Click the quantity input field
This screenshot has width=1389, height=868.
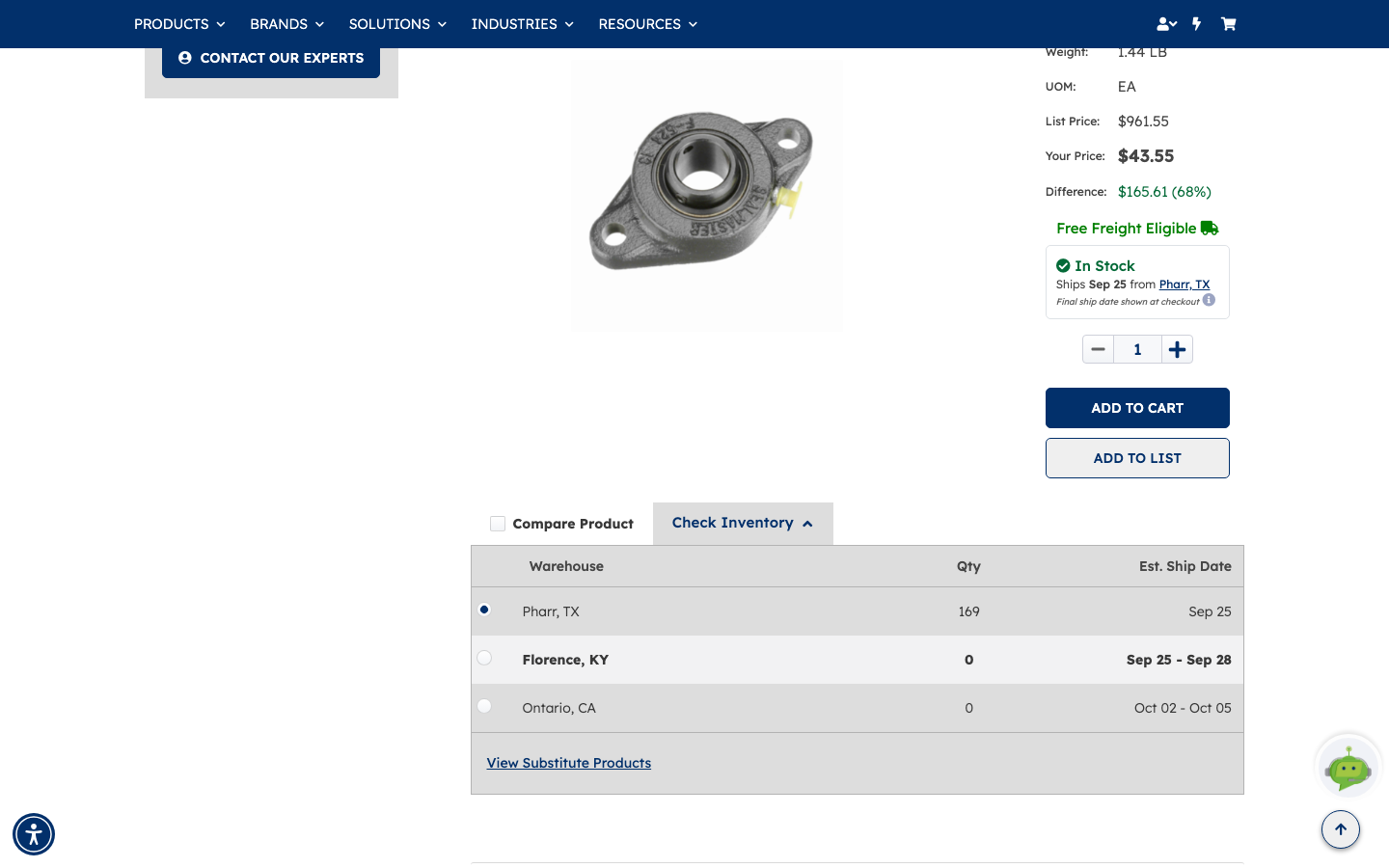[x=1137, y=349]
